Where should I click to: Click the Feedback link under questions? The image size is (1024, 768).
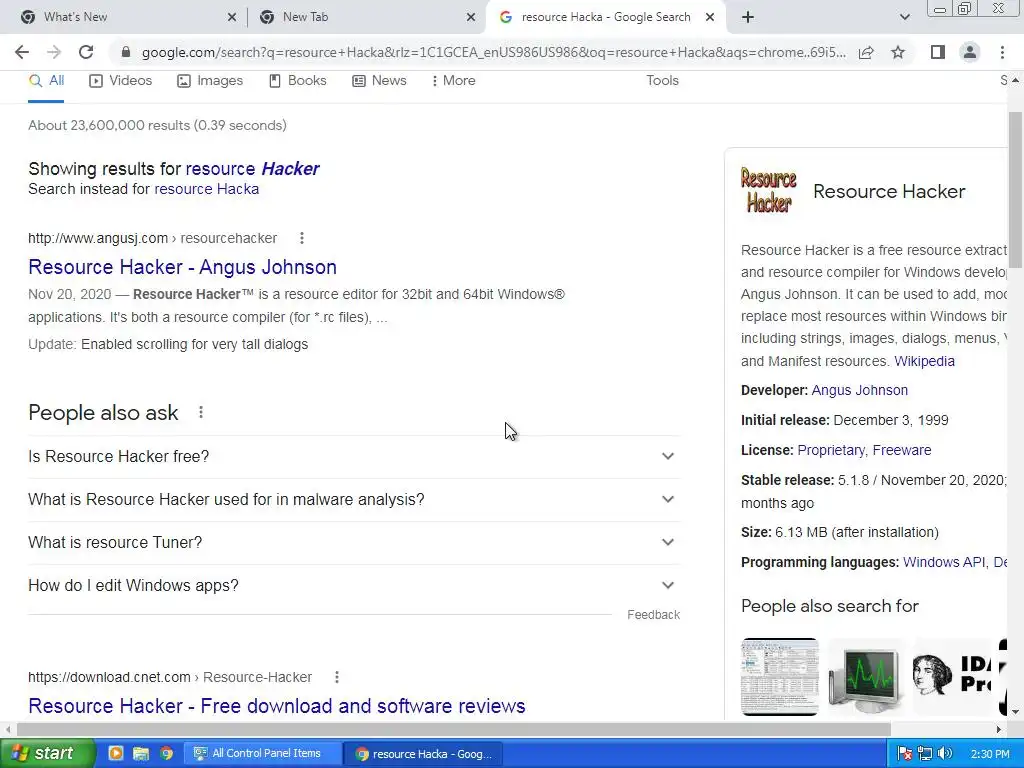tap(653, 615)
